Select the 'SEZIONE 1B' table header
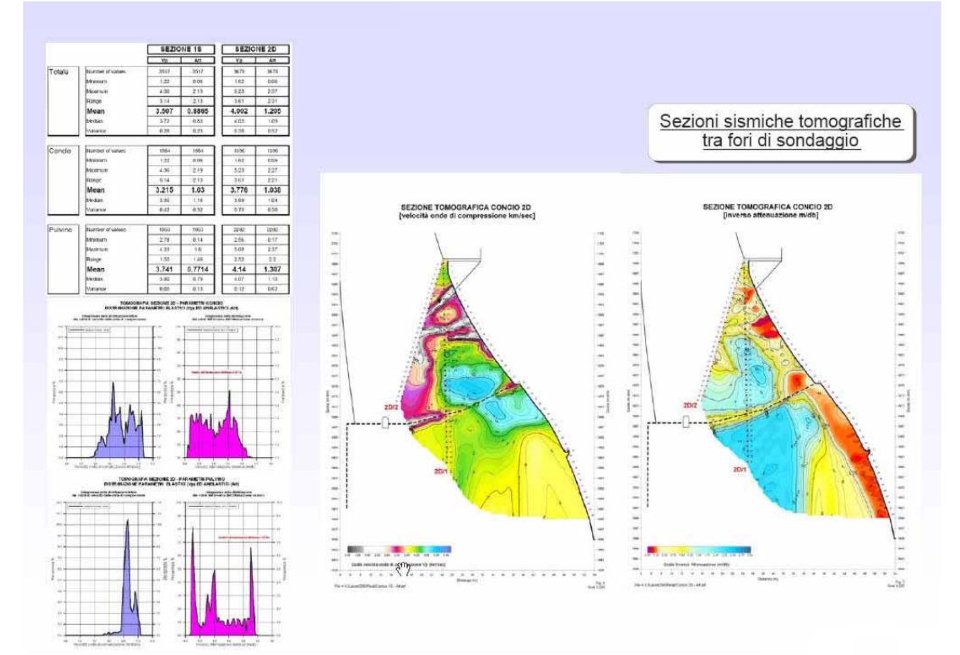The height and width of the screenshot is (655, 960). click(181, 49)
